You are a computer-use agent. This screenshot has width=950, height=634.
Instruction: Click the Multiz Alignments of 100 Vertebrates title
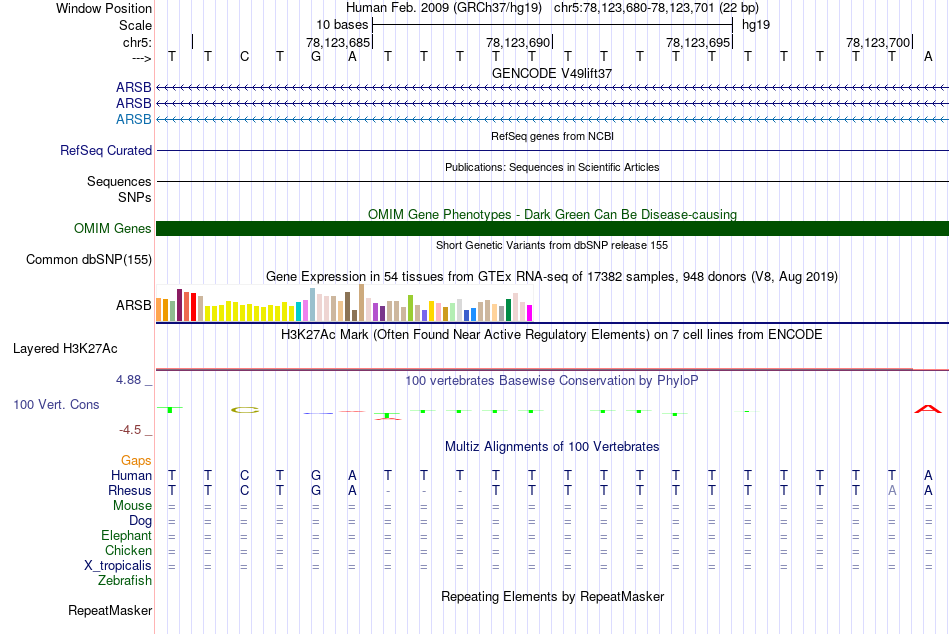point(552,447)
